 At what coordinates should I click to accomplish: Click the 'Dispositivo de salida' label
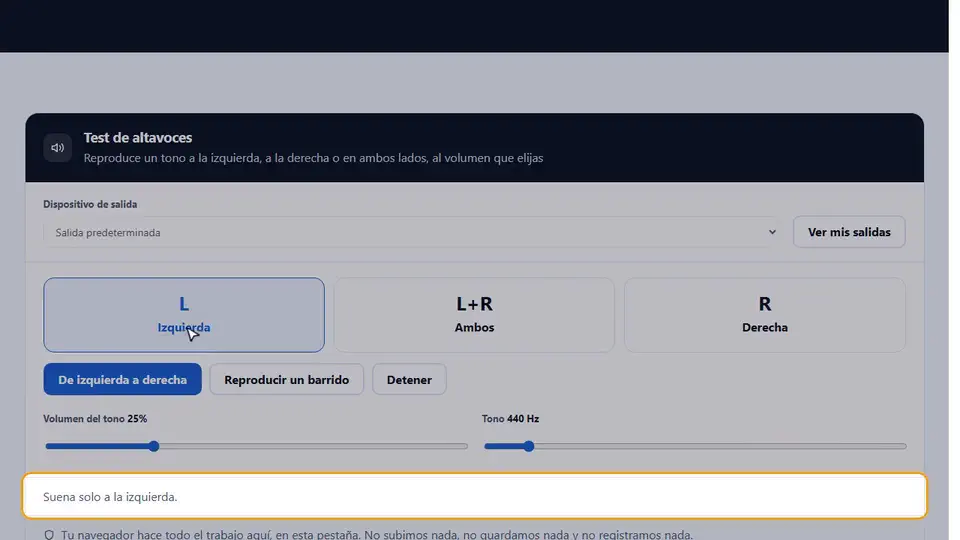pyautogui.click(x=90, y=204)
